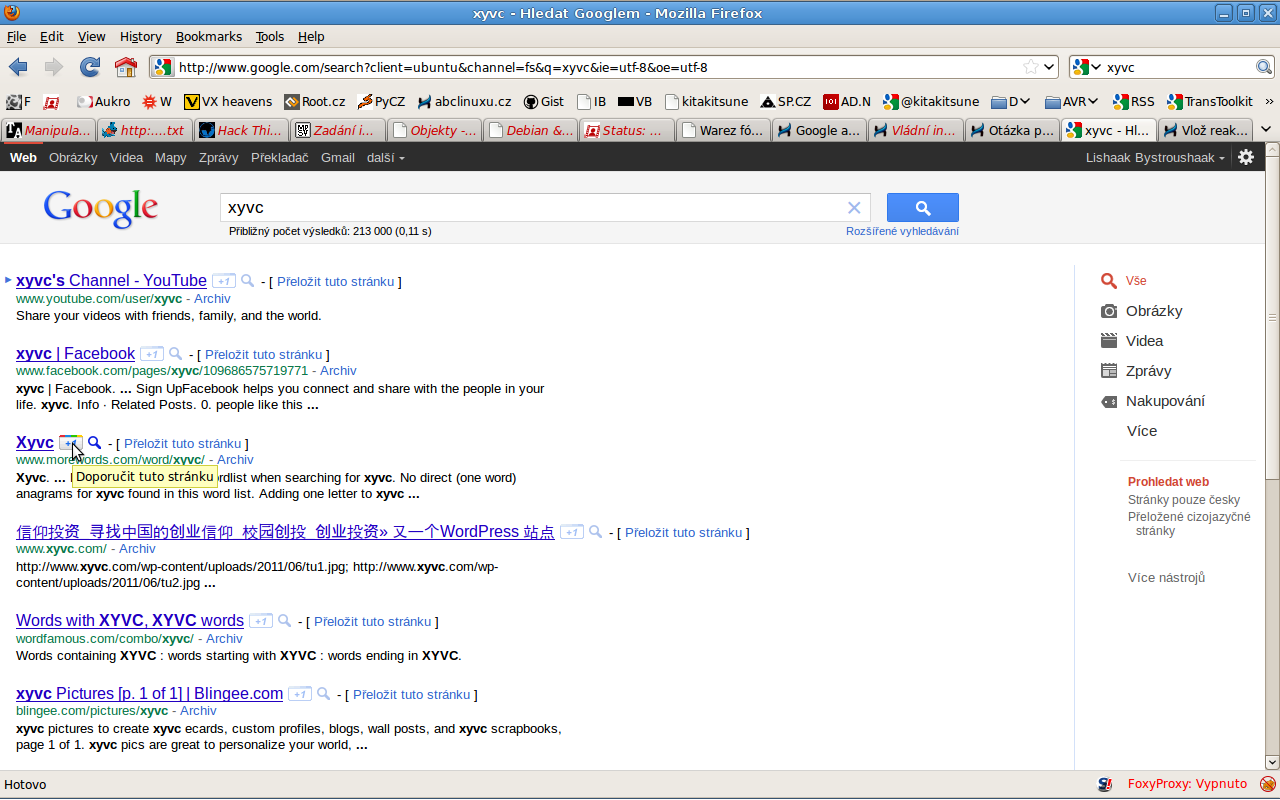Select the Videa filter in right sidebar
The width and height of the screenshot is (1280, 800).
1132,341
